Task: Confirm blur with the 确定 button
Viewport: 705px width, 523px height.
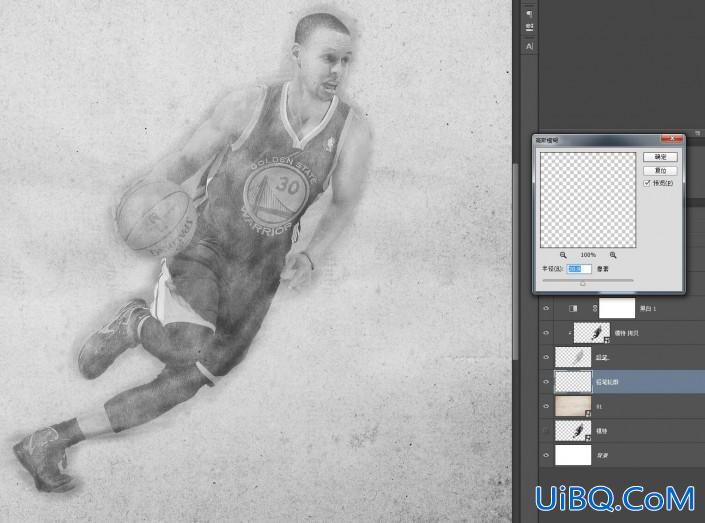Action: click(x=660, y=156)
